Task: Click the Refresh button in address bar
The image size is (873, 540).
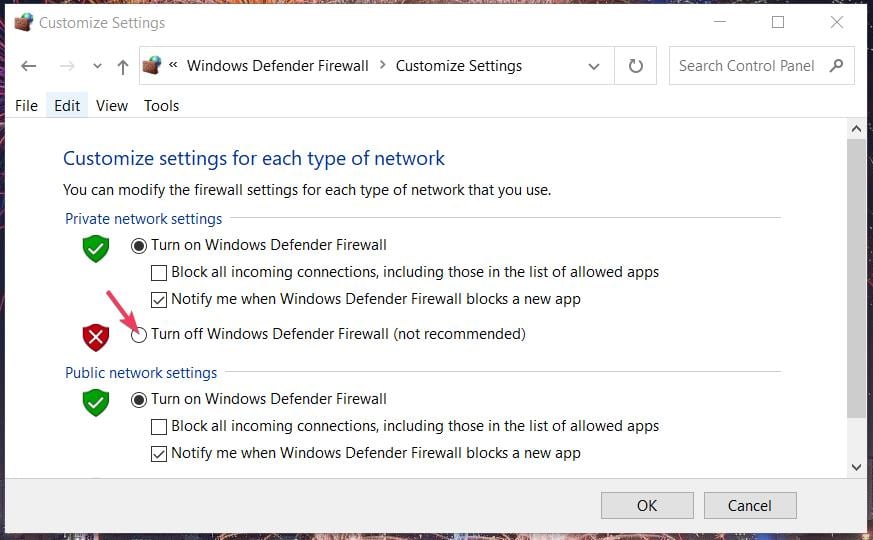Action: (x=635, y=66)
